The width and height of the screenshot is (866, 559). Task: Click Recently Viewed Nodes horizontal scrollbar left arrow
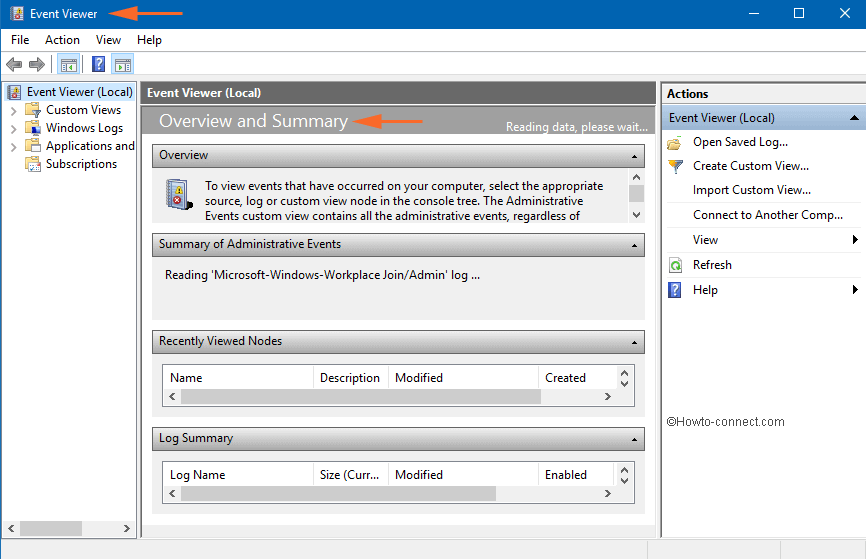coord(172,397)
